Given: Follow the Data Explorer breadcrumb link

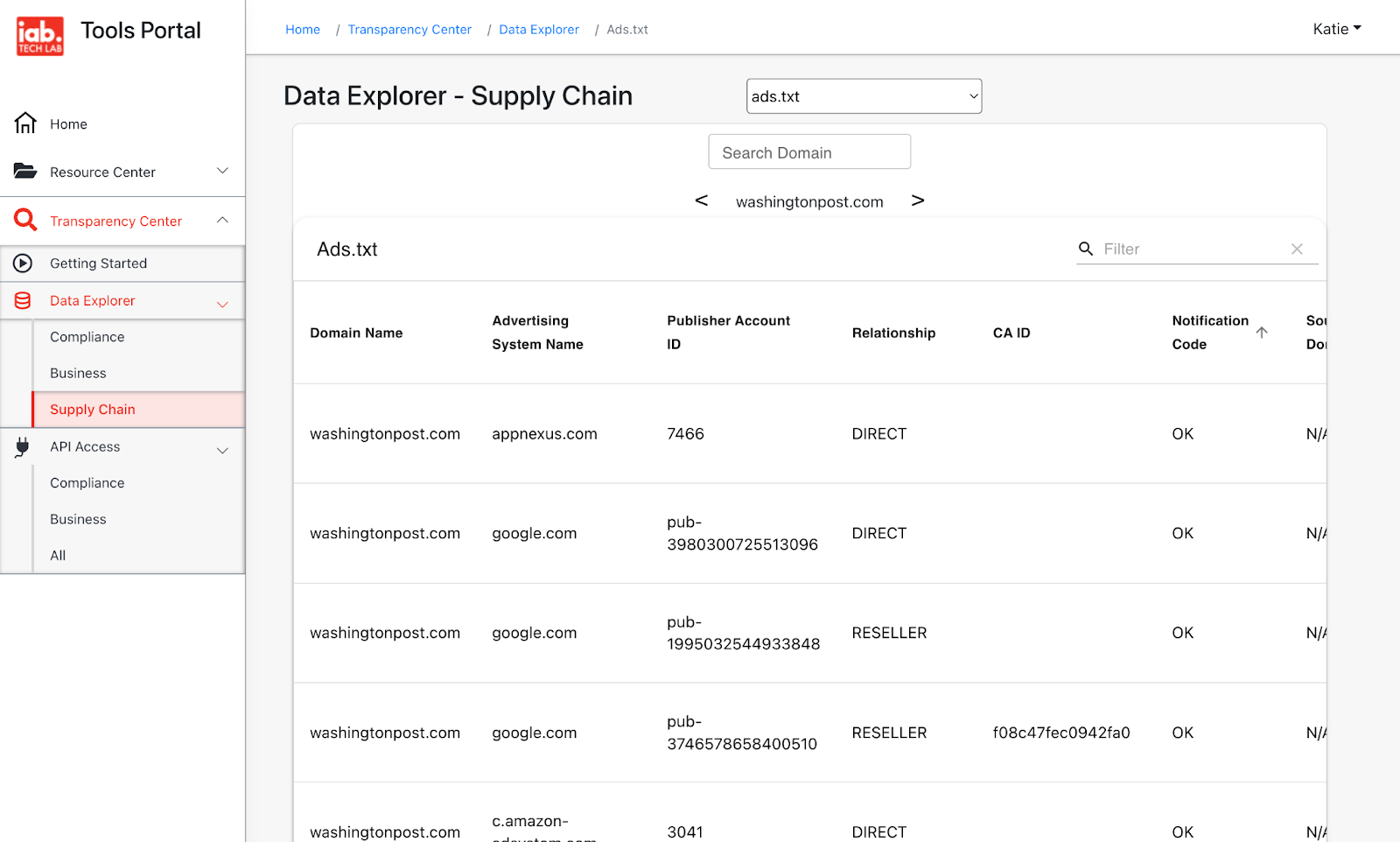Looking at the screenshot, I should click(539, 30).
